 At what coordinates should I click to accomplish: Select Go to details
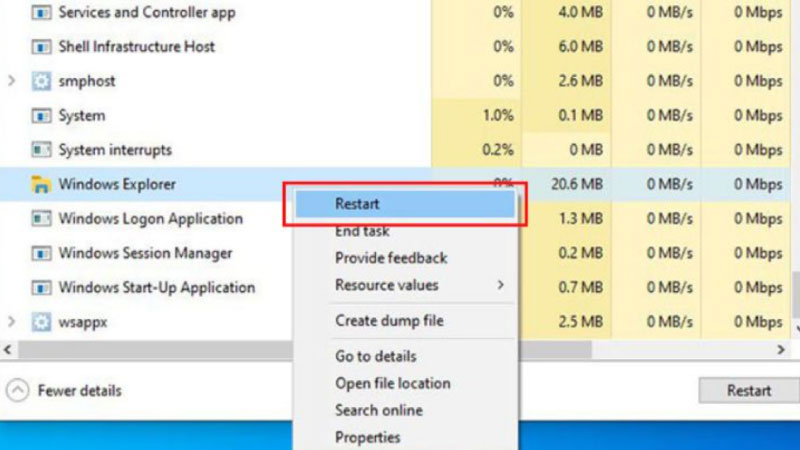point(376,356)
